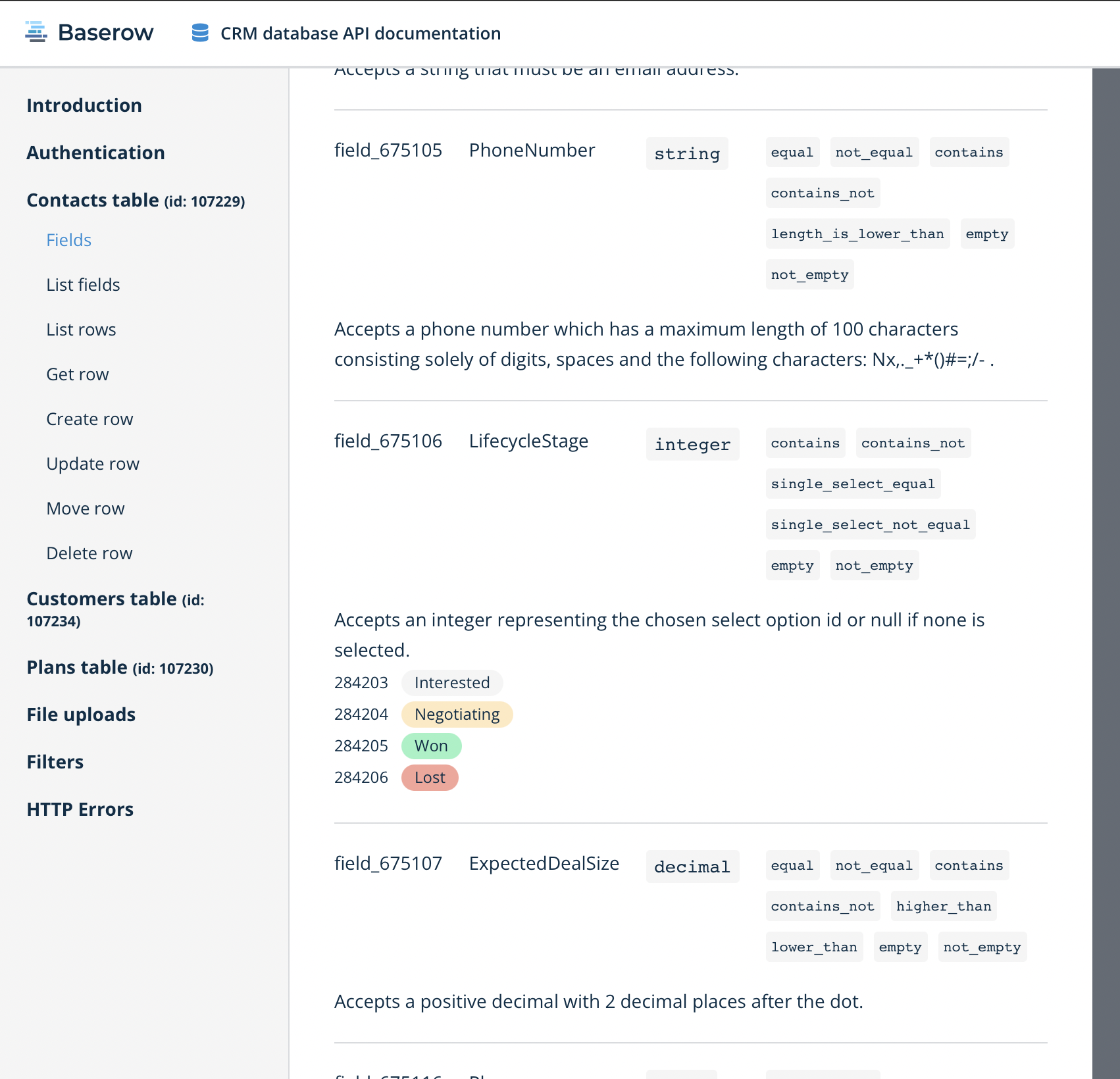The height and width of the screenshot is (1079, 1120).
Task: Open the Delete row documentation
Action: coord(89,553)
